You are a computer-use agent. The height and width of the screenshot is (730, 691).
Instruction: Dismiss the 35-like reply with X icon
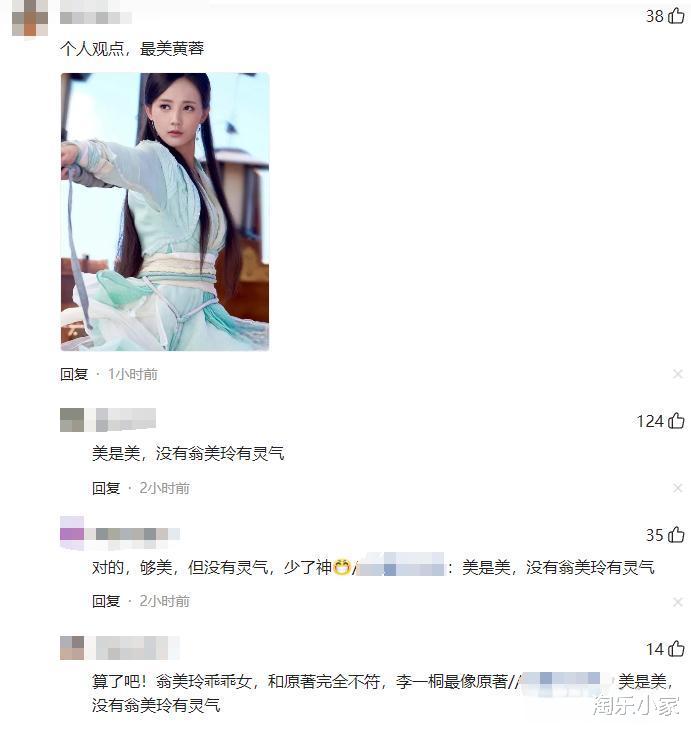point(677,602)
